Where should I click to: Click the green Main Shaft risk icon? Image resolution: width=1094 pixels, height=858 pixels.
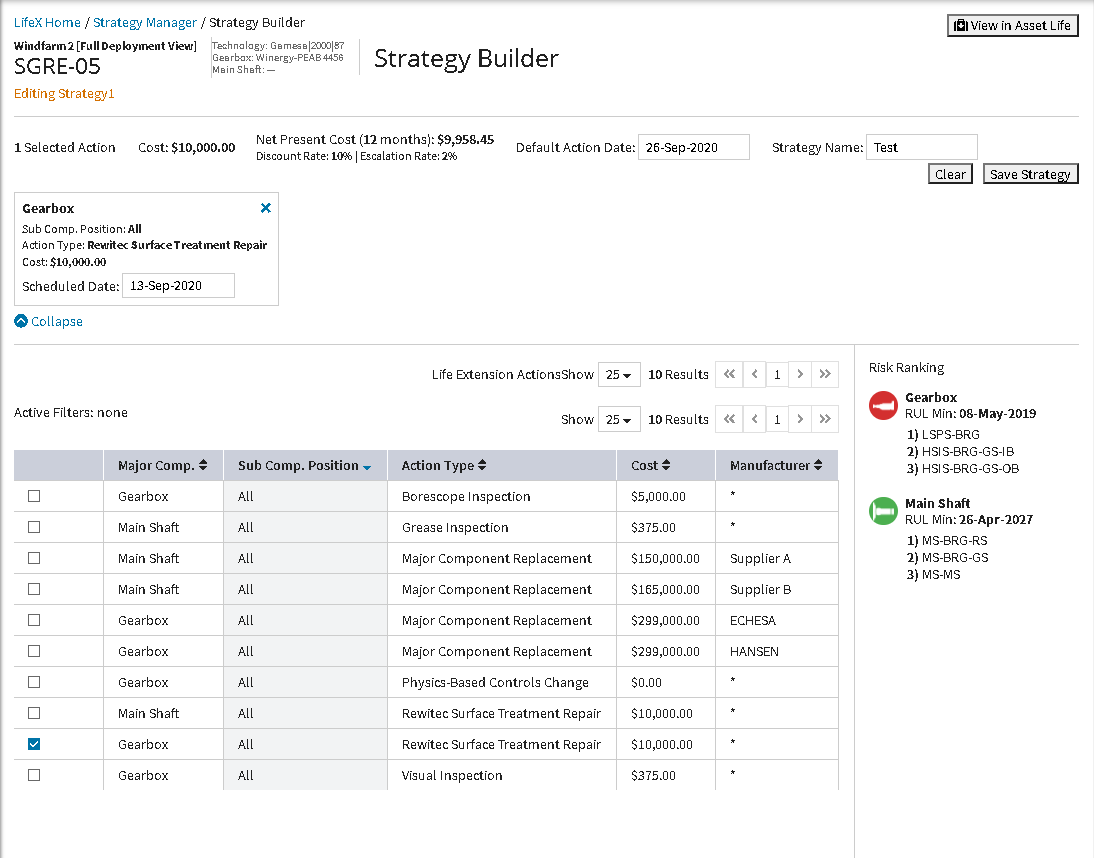[x=884, y=511]
